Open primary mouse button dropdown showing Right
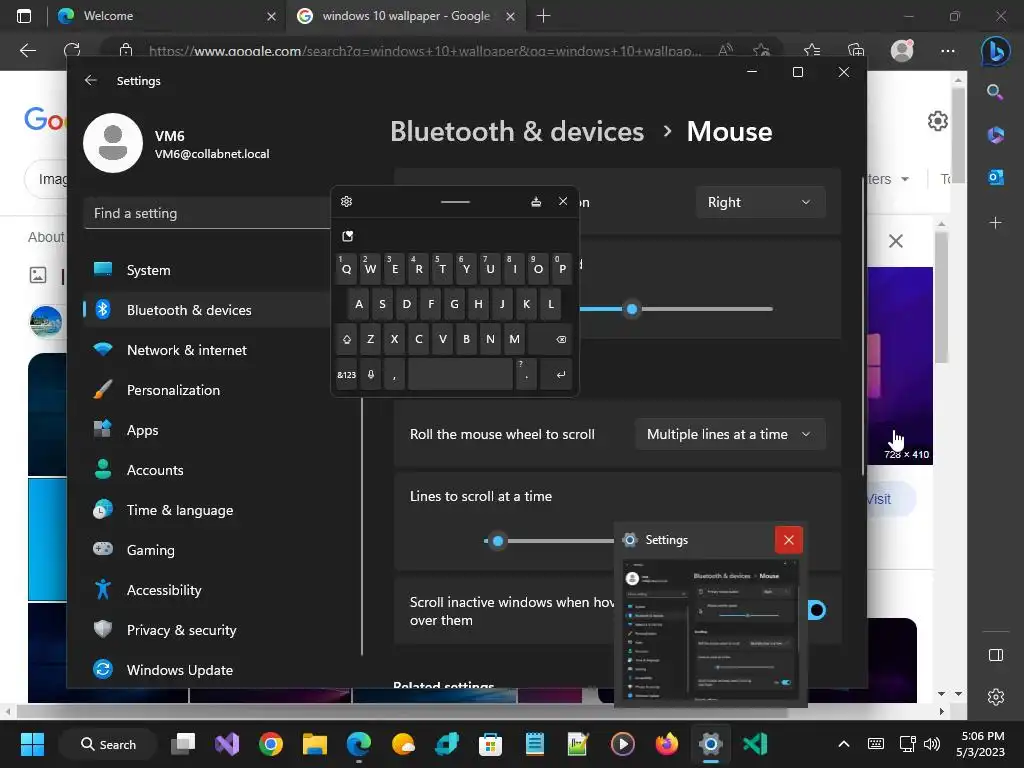Viewport: 1024px width, 768px height. [760, 202]
